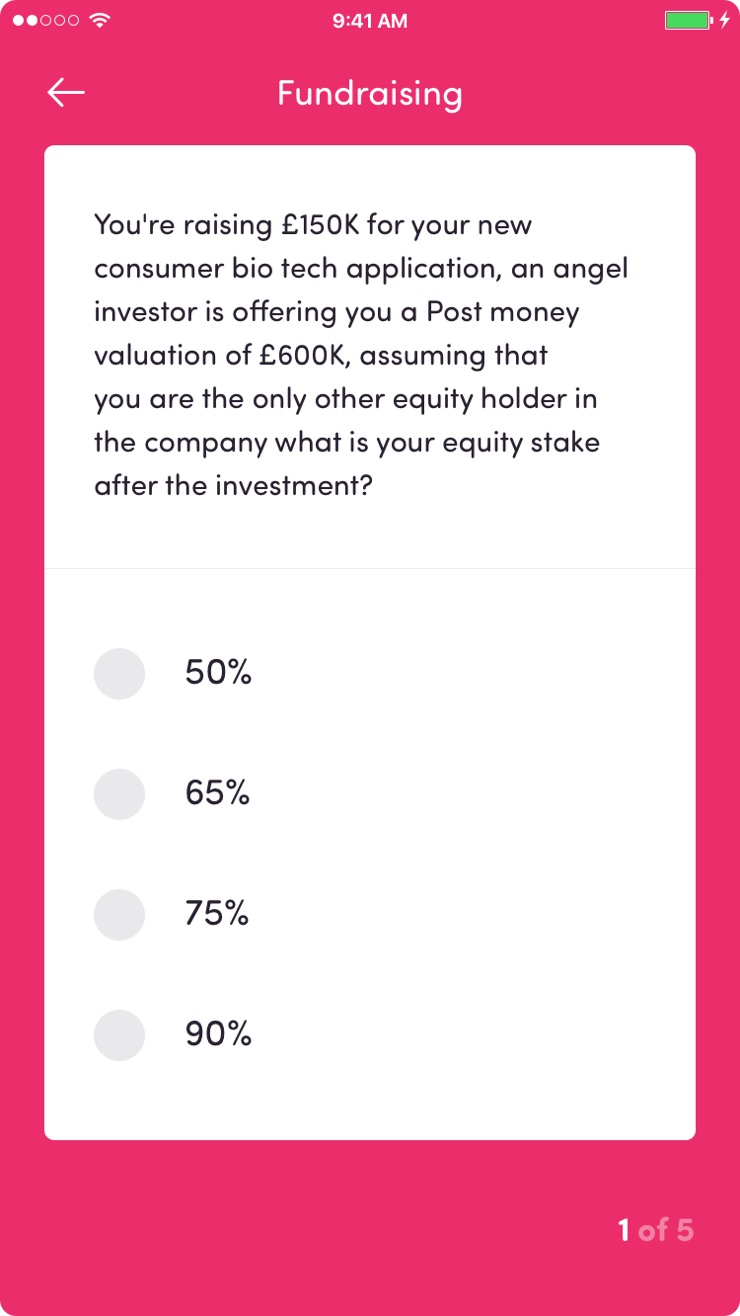Select the 50% radio circle
This screenshot has width=740, height=1316.
119,674
